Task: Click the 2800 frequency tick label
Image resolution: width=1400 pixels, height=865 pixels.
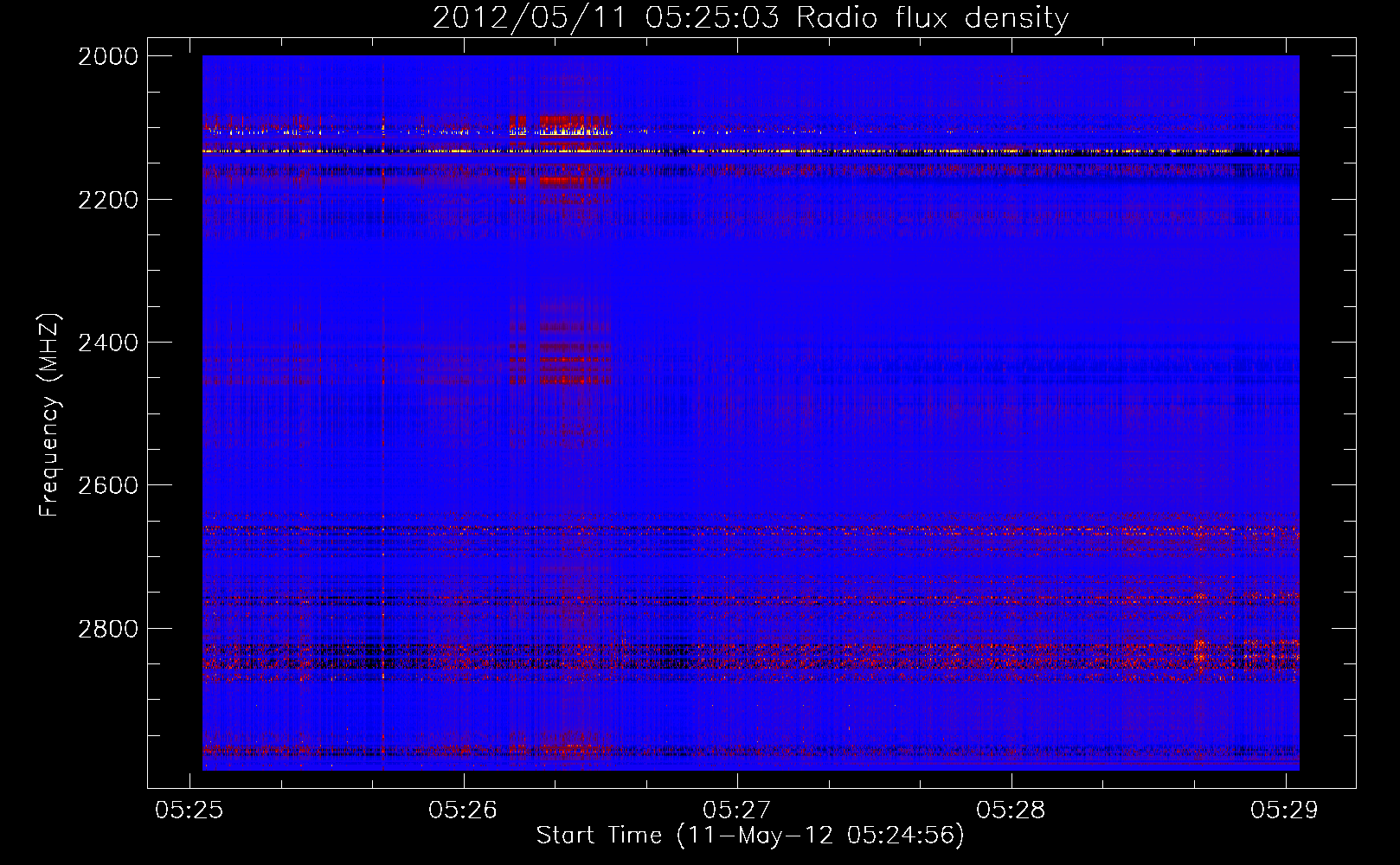Action: tap(108, 628)
